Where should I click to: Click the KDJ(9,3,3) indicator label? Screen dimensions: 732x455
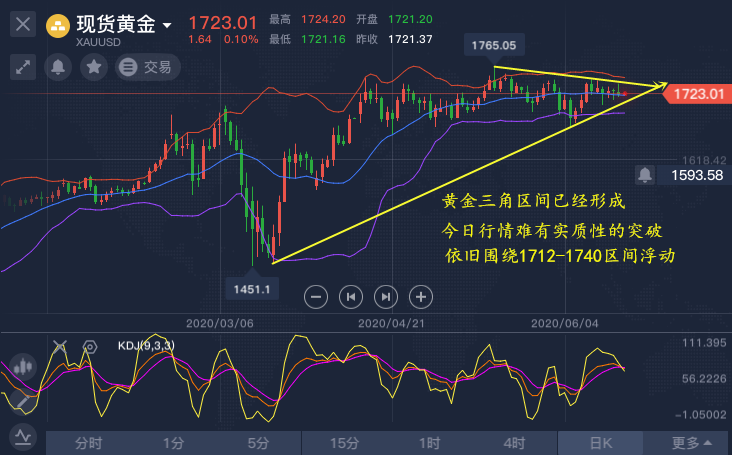tap(146, 346)
